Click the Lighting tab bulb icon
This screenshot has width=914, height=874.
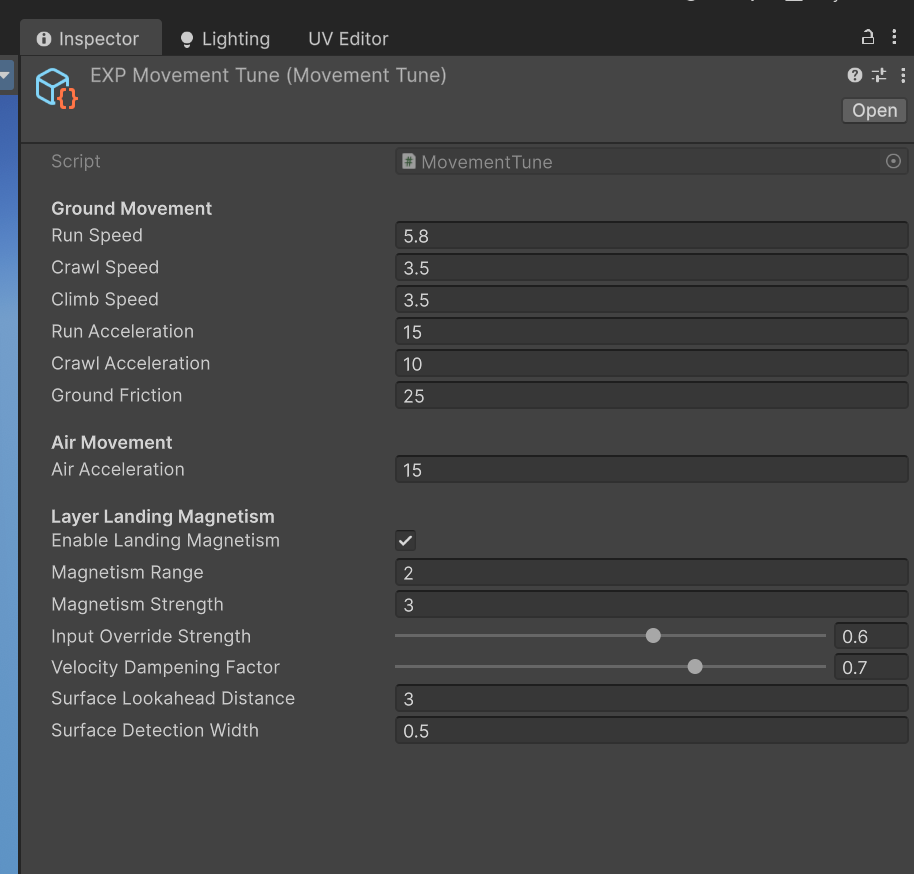[187, 39]
